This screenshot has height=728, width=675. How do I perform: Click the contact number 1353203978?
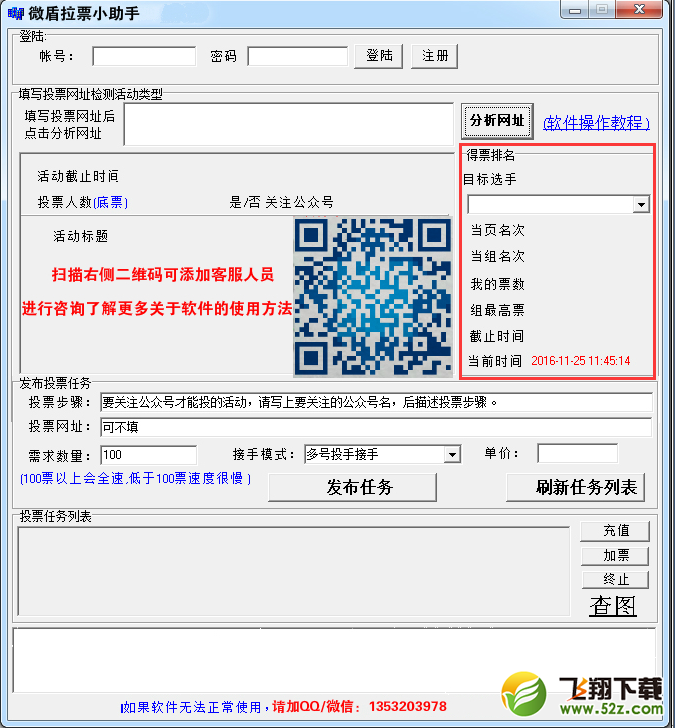pyautogui.click(x=408, y=707)
